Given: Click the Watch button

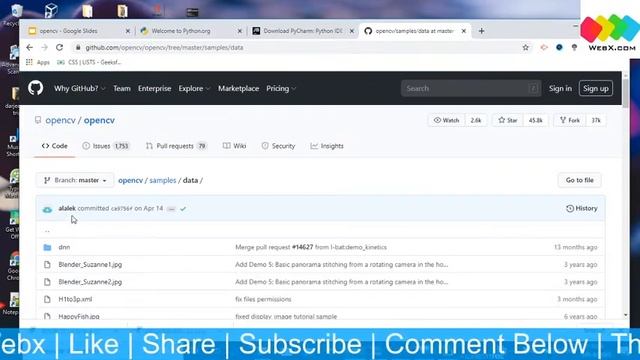Looking at the screenshot, I should 447,120.
